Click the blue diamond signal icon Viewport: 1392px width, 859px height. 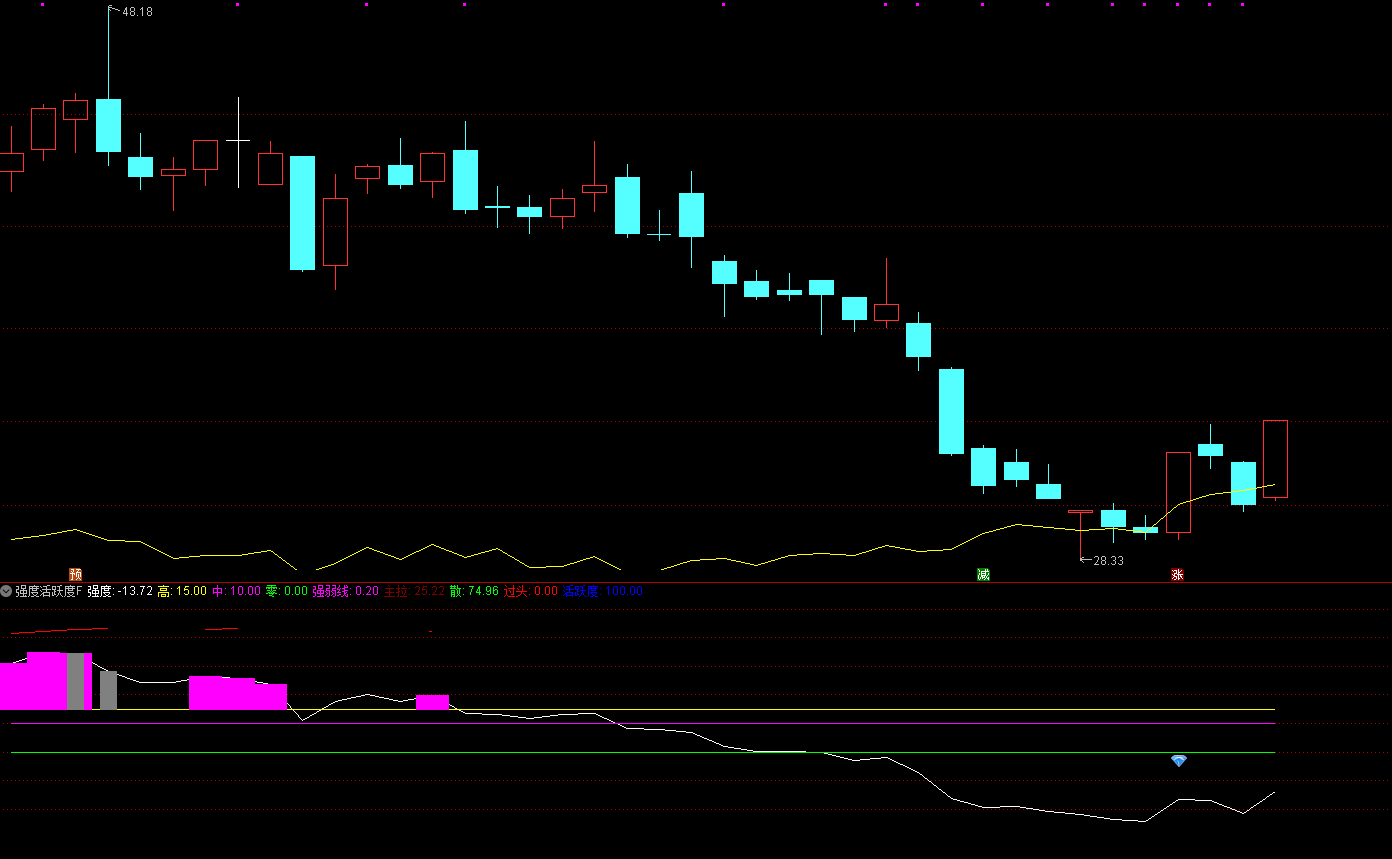[1179, 761]
